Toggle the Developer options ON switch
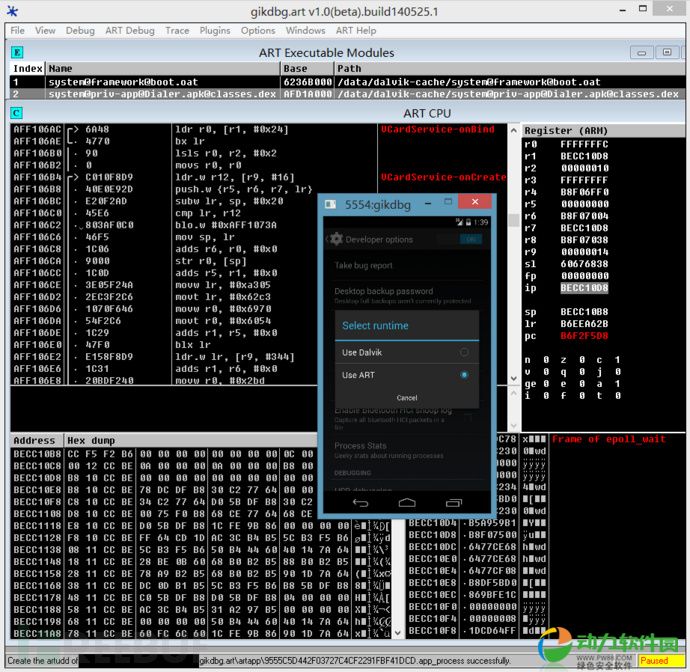 [x=470, y=239]
